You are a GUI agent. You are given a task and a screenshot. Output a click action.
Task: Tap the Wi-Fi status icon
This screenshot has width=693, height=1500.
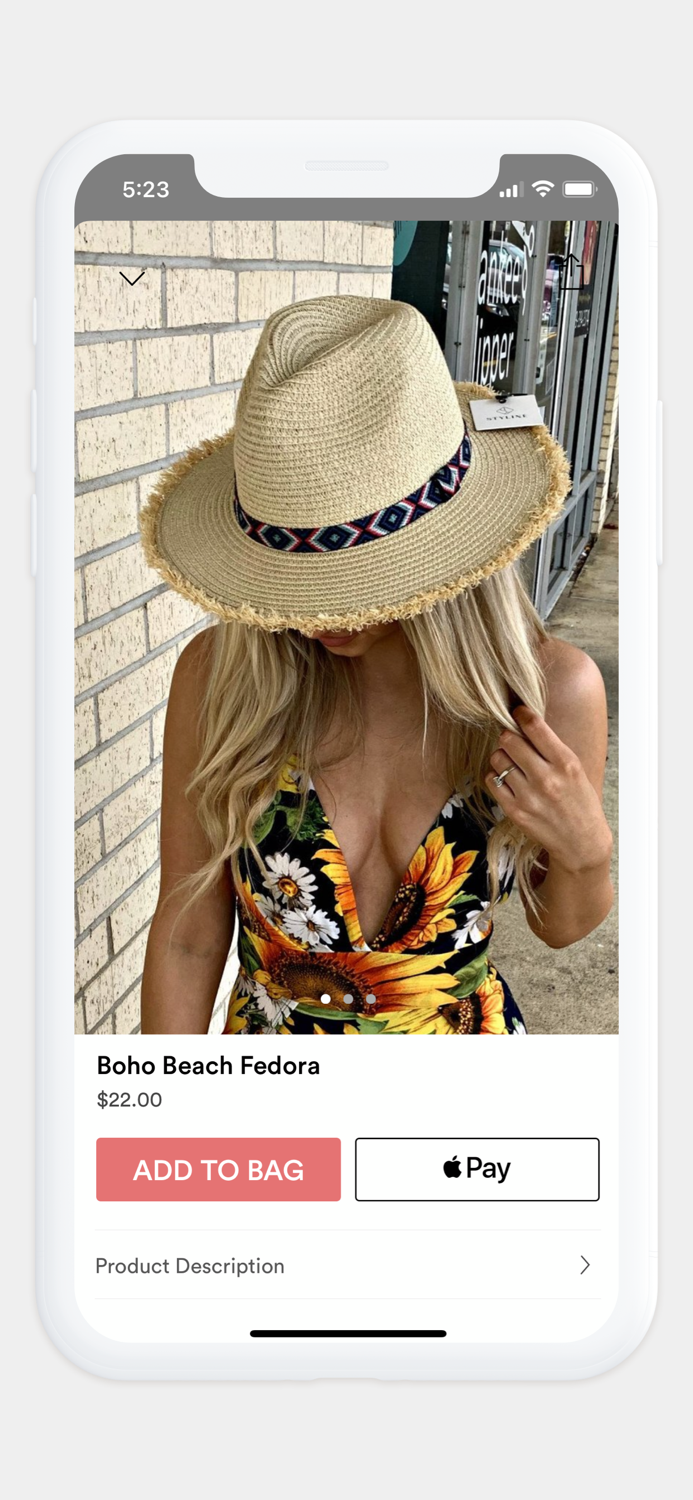coord(543,189)
